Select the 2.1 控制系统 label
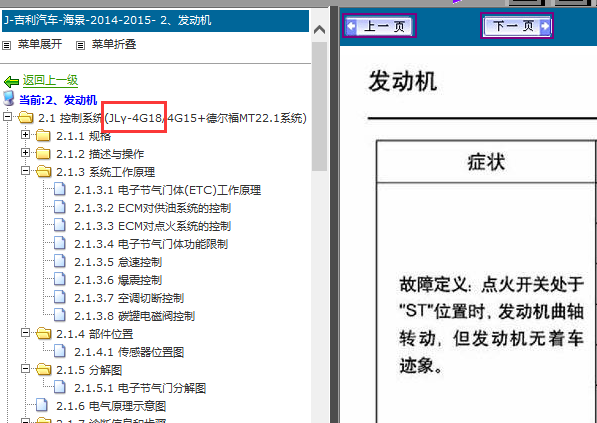Screen dimensions: 597x423 pyautogui.click(x=172, y=118)
